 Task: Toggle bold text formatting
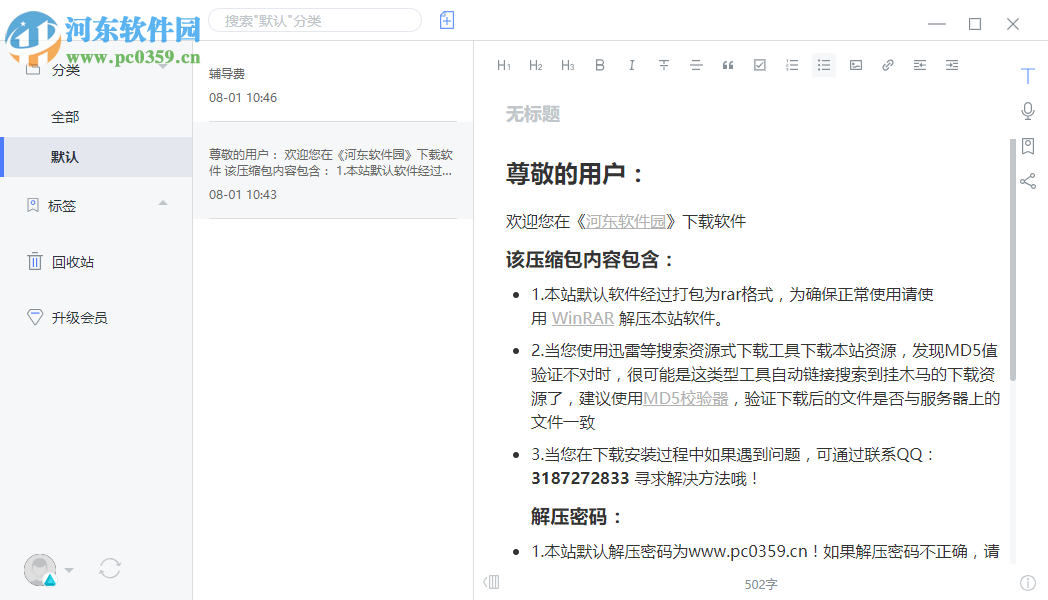click(599, 64)
